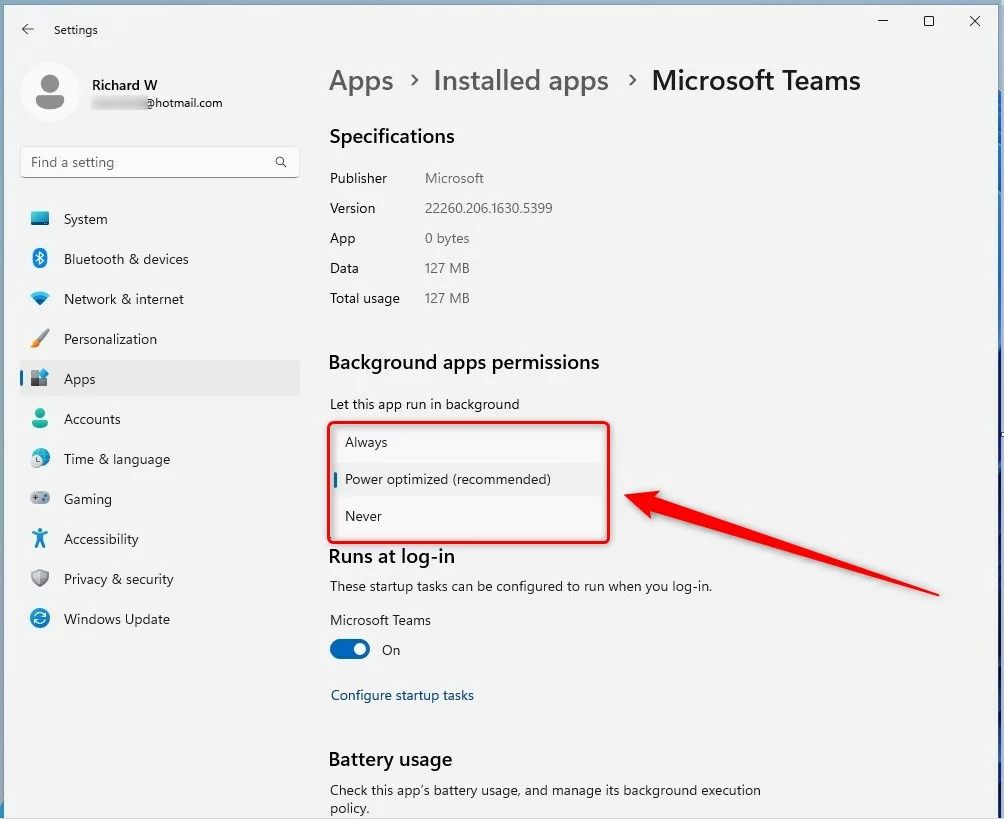Click the Gaming controller icon
The width and height of the screenshot is (1004, 819).
[x=40, y=499]
